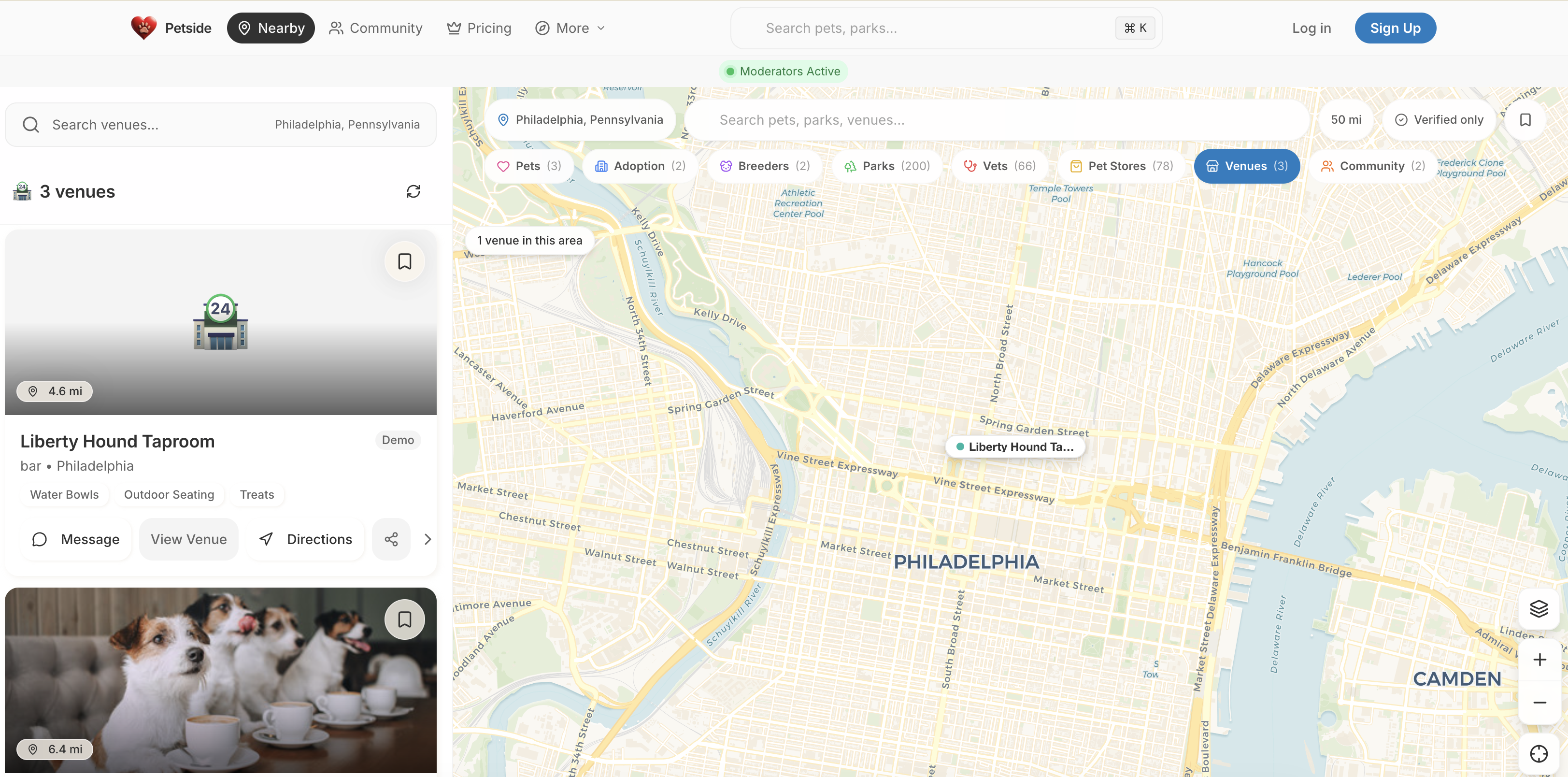Viewport: 1568px width, 777px height.
Task: Open saved items bookmark on map
Action: [1525, 119]
